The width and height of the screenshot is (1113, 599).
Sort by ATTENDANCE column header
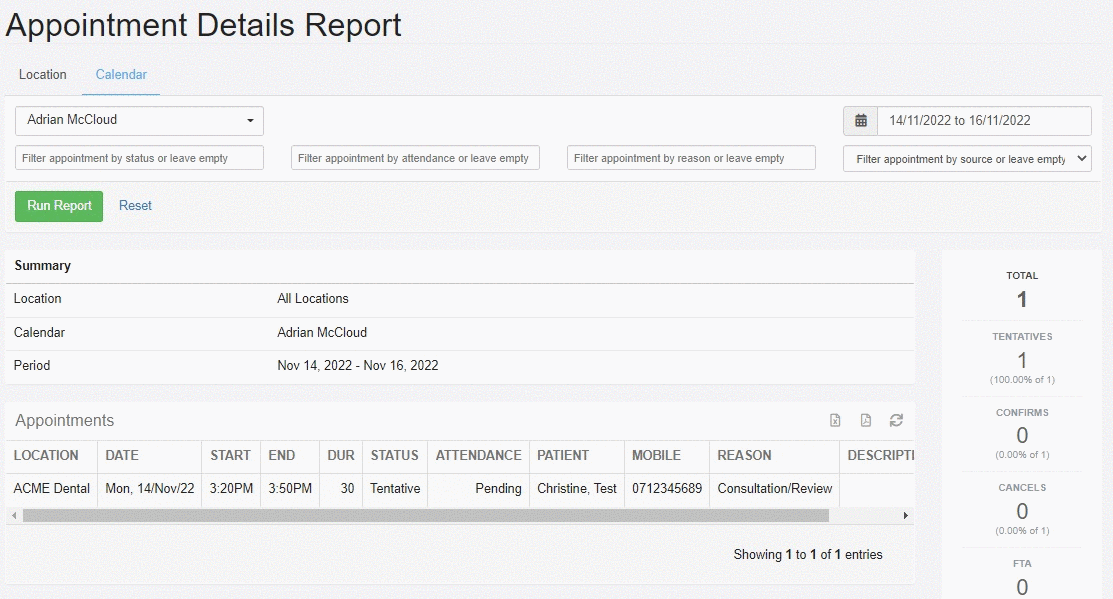(478, 456)
